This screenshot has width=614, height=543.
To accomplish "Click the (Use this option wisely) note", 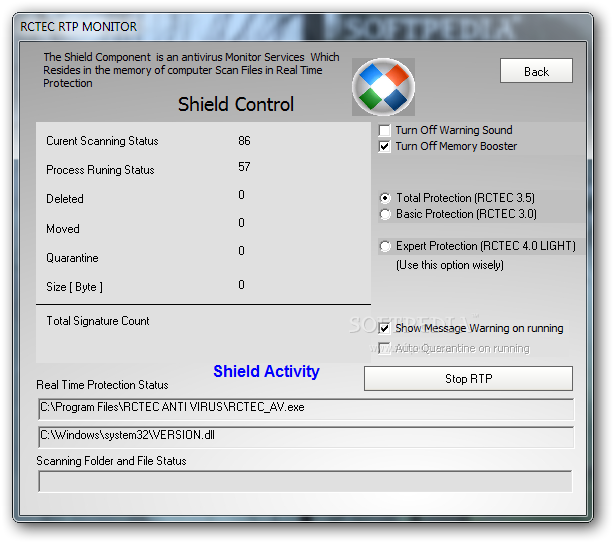I will (450, 265).
